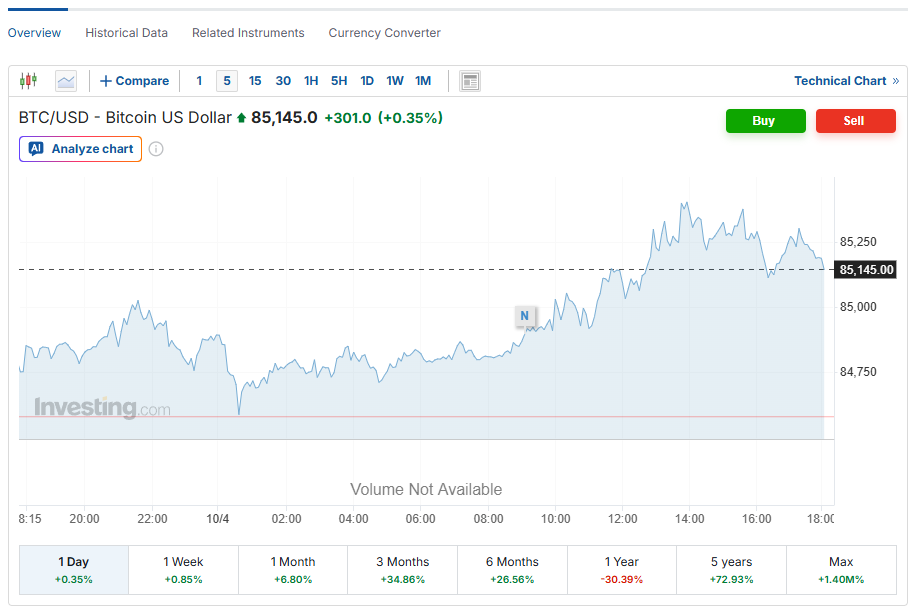This screenshot has height=610, width=913.
Task: Open the Historical Data tab
Action: click(126, 33)
